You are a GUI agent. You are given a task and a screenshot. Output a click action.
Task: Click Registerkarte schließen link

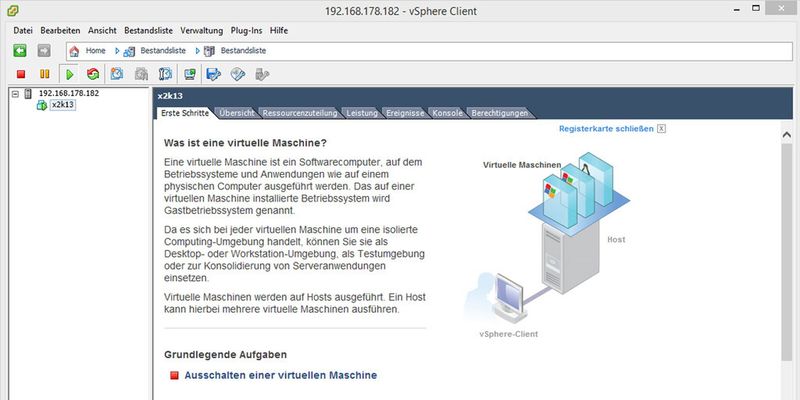pyautogui.click(x=606, y=129)
